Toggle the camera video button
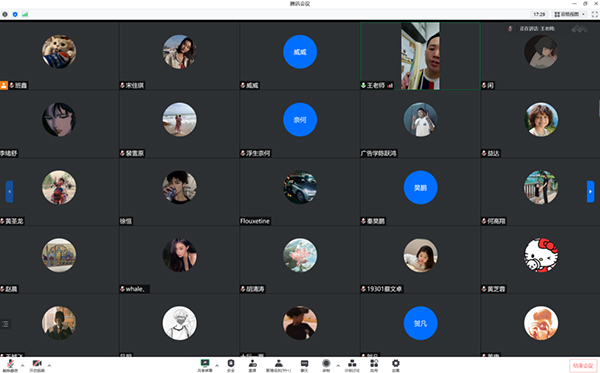Viewport: 600px width, 373px height. [x=37, y=365]
